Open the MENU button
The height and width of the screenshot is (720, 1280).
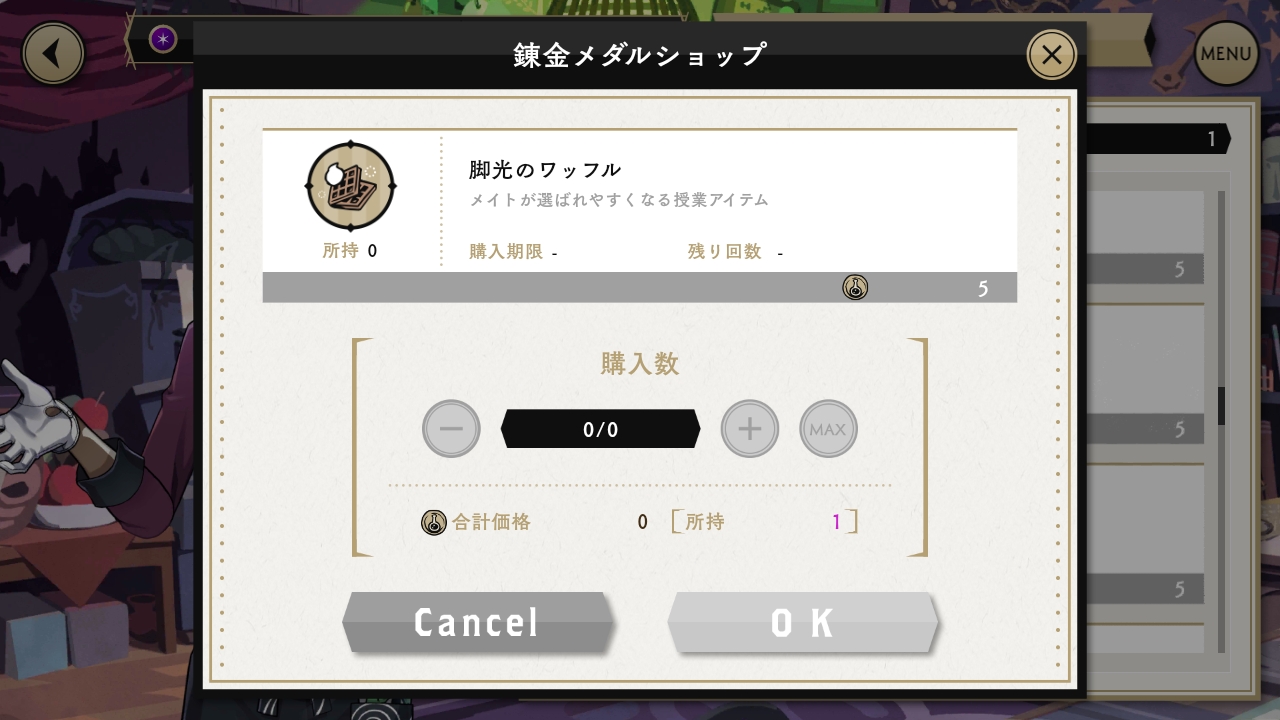coord(1226,53)
